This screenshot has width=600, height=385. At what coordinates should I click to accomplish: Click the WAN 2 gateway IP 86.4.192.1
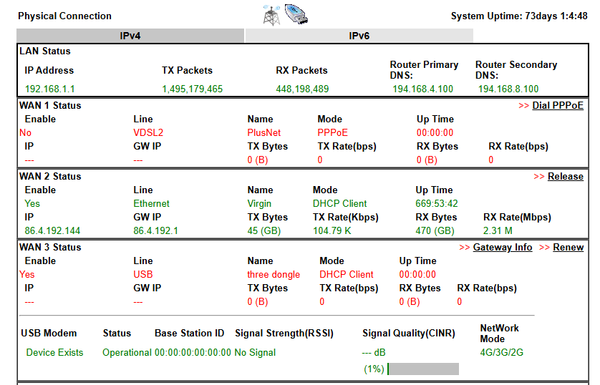pos(155,231)
